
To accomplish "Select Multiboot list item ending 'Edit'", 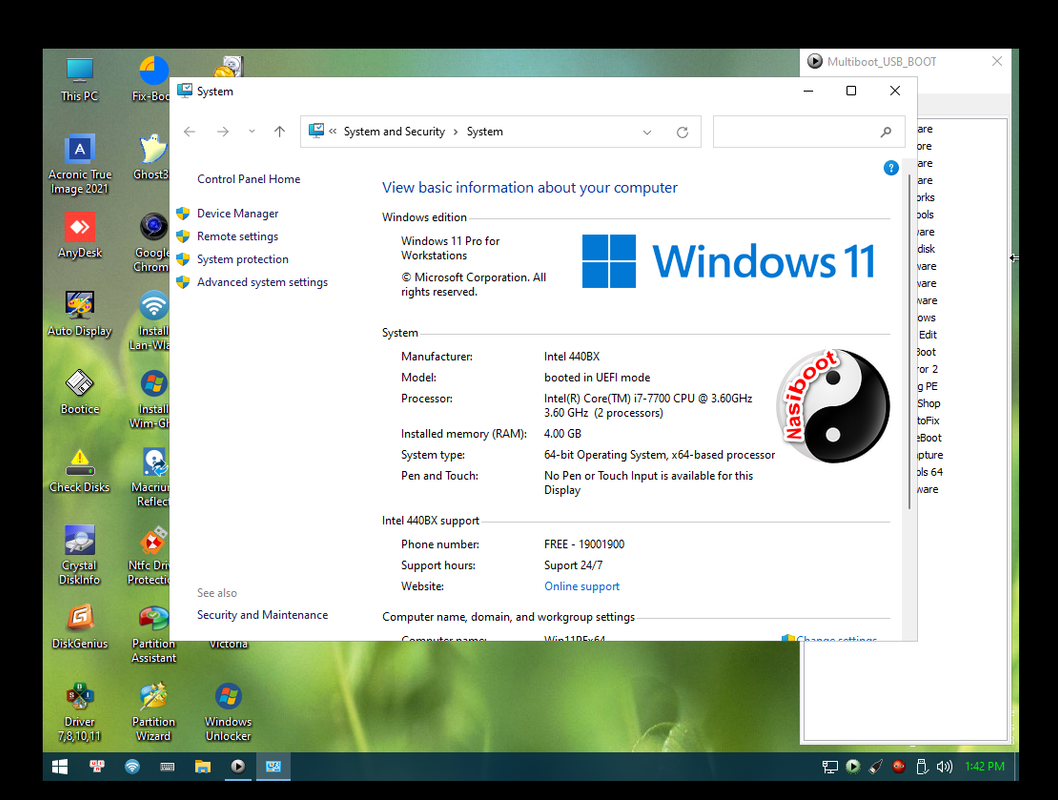I will [x=927, y=335].
